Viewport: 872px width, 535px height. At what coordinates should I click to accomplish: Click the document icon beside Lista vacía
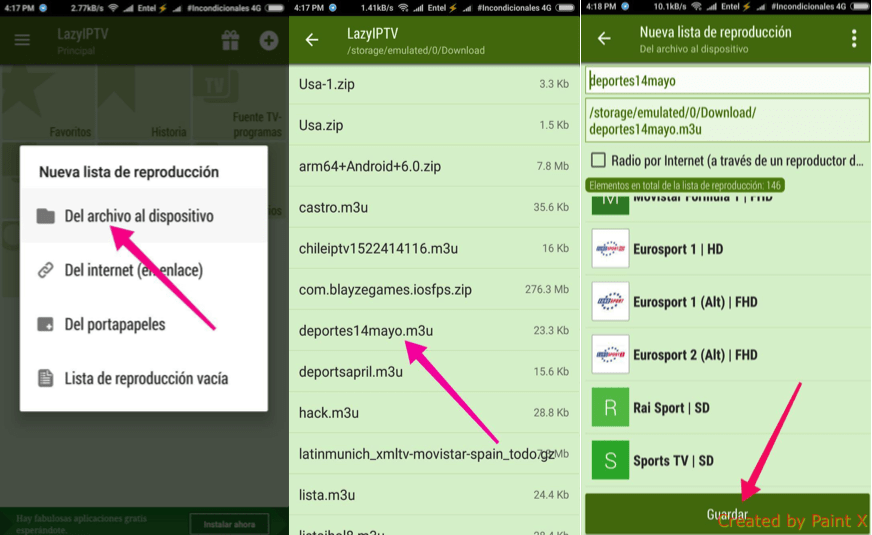pos(46,378)
